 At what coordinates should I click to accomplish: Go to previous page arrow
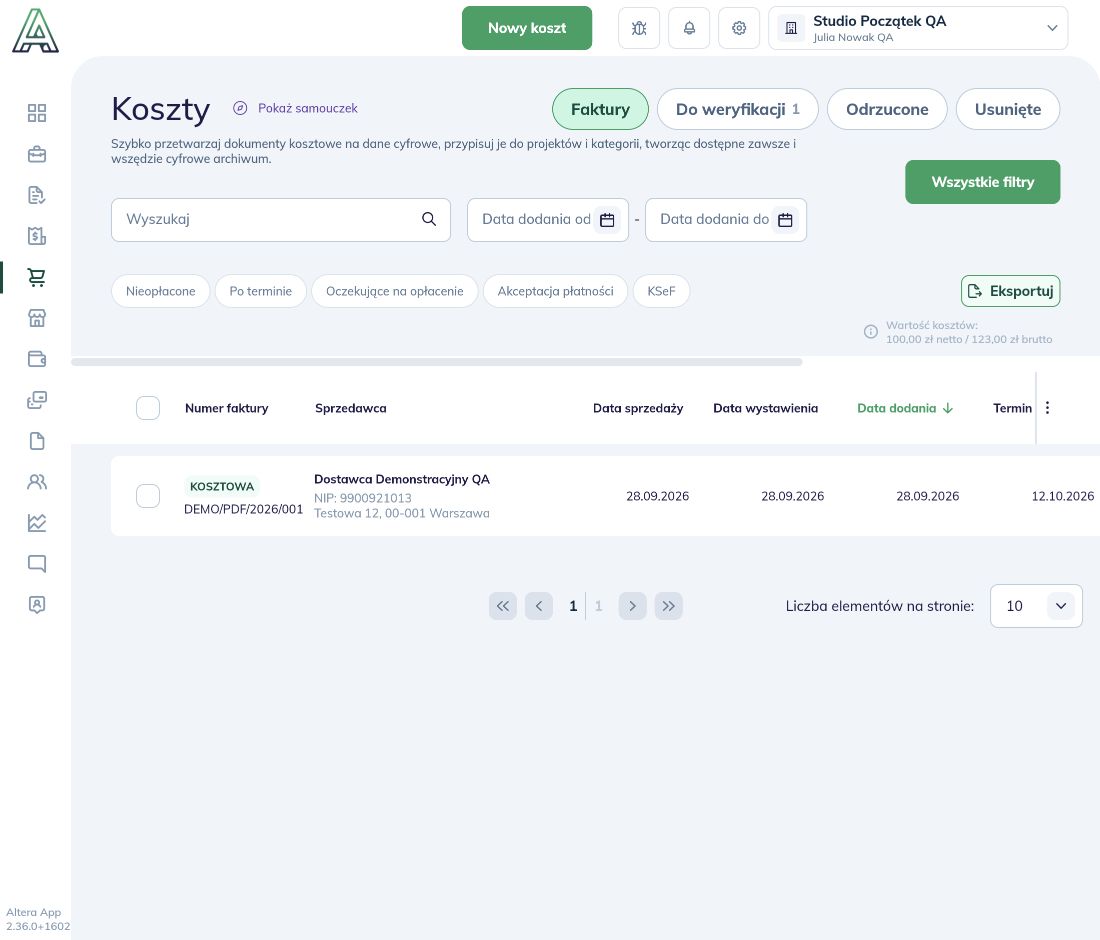tap(539, 606)
